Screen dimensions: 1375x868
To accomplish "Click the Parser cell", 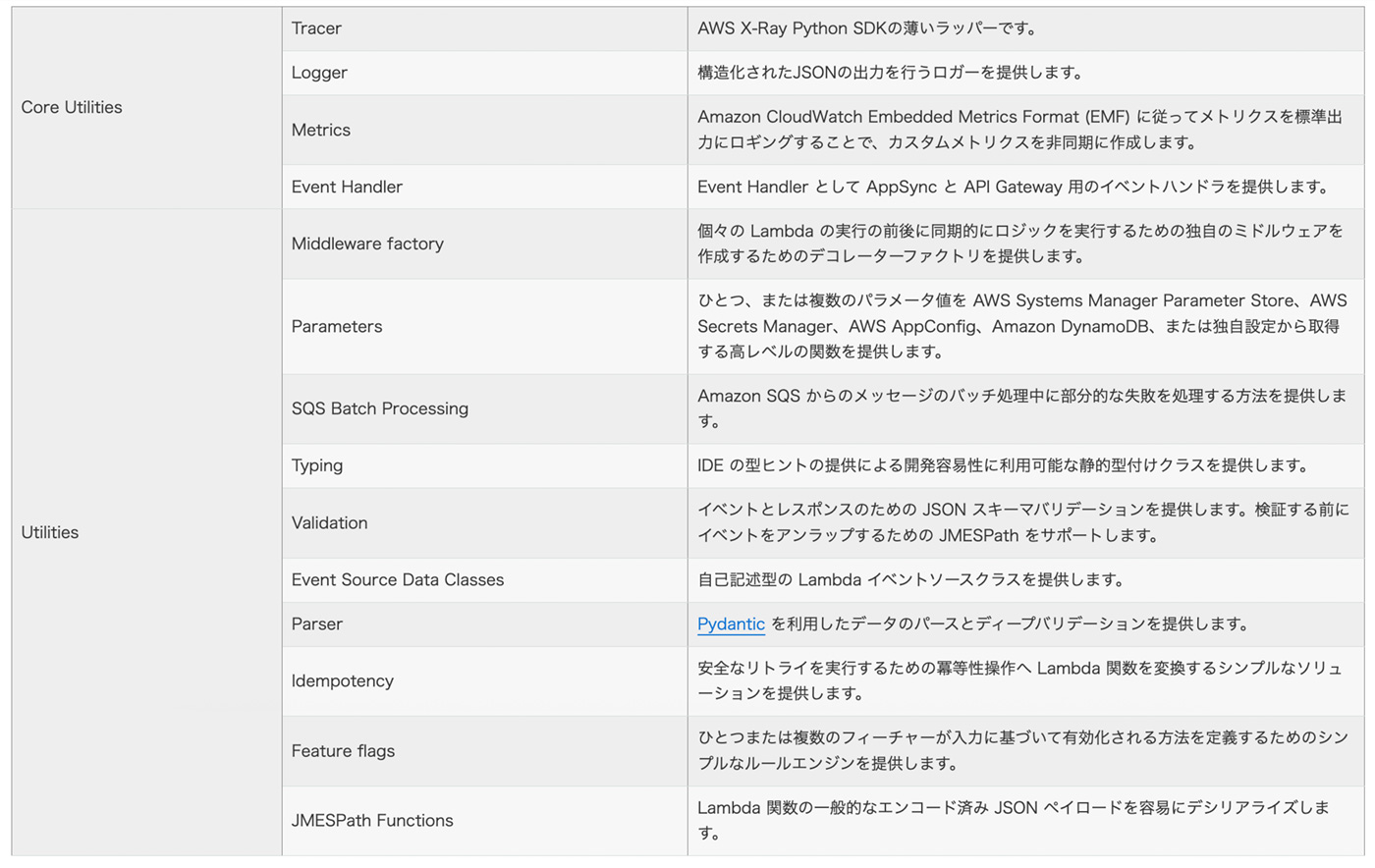I will pyautogui.click(x=485, y=624).
